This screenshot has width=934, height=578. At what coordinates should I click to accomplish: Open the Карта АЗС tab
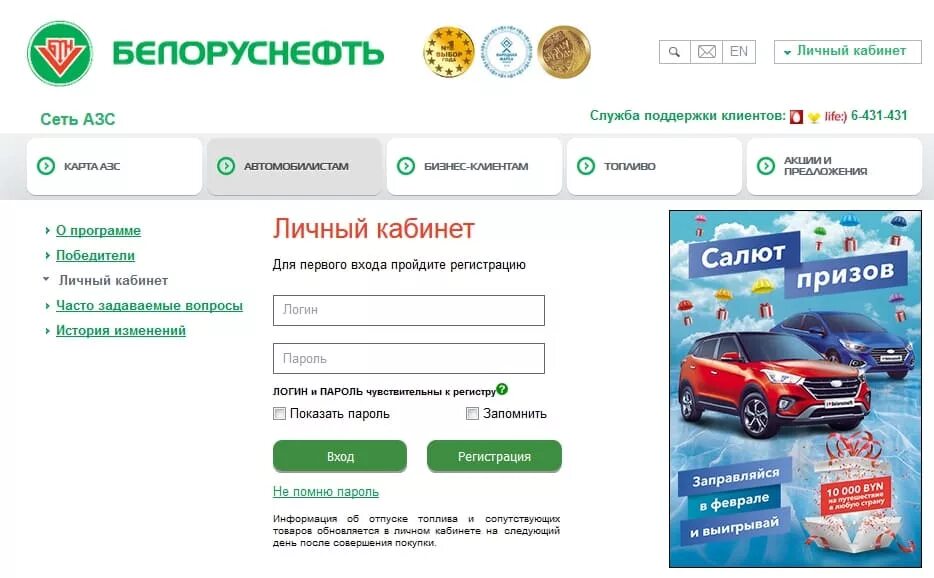point(114,166)
